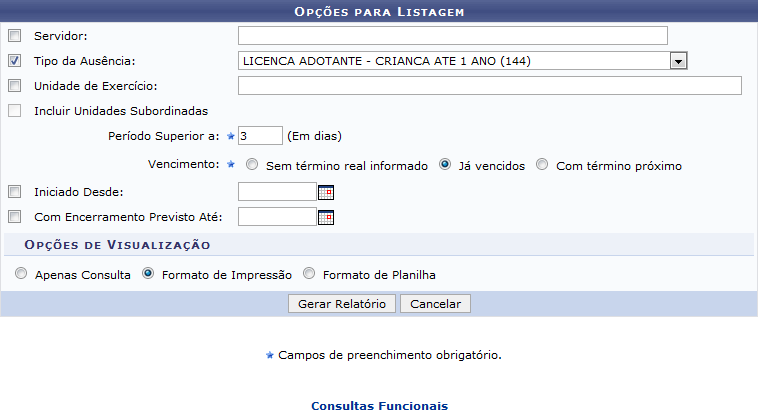This screenshot has height=414, width=758.
Task: Click the Unidade de Exercício input field
Action: tap(489, 86)
